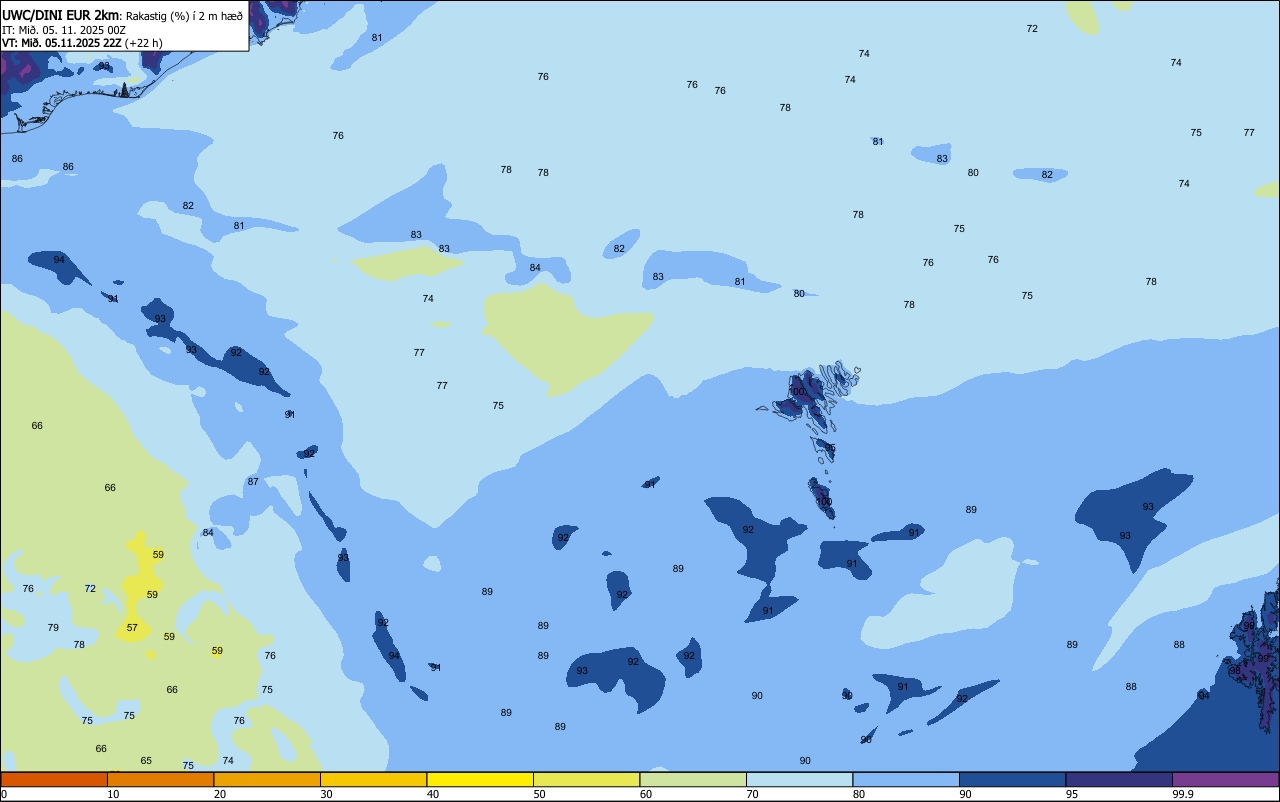
Task: Click the humidity value "100" on the islands
Action: [x=824, y=502]
